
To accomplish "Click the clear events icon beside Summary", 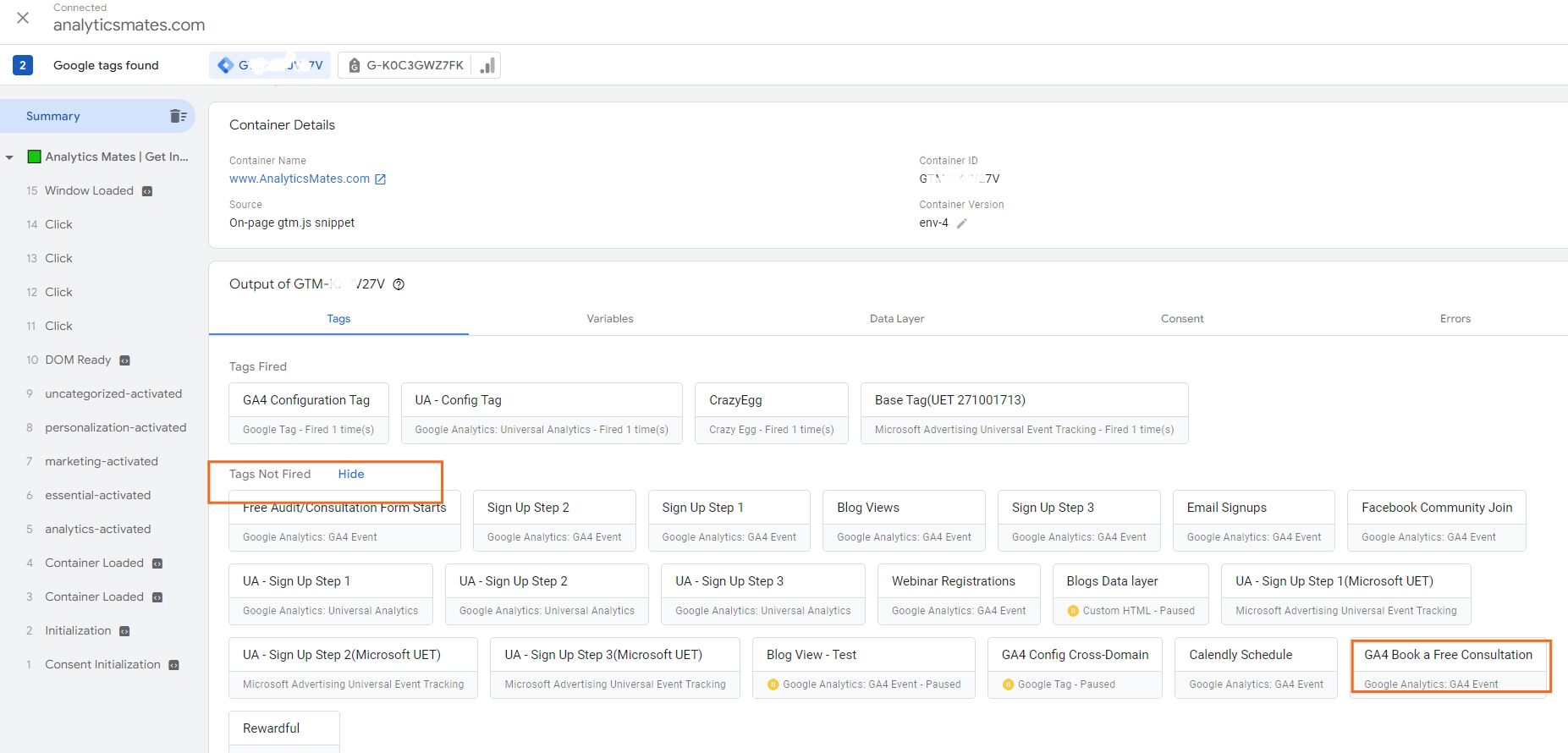I will click(x=178, y=116).
